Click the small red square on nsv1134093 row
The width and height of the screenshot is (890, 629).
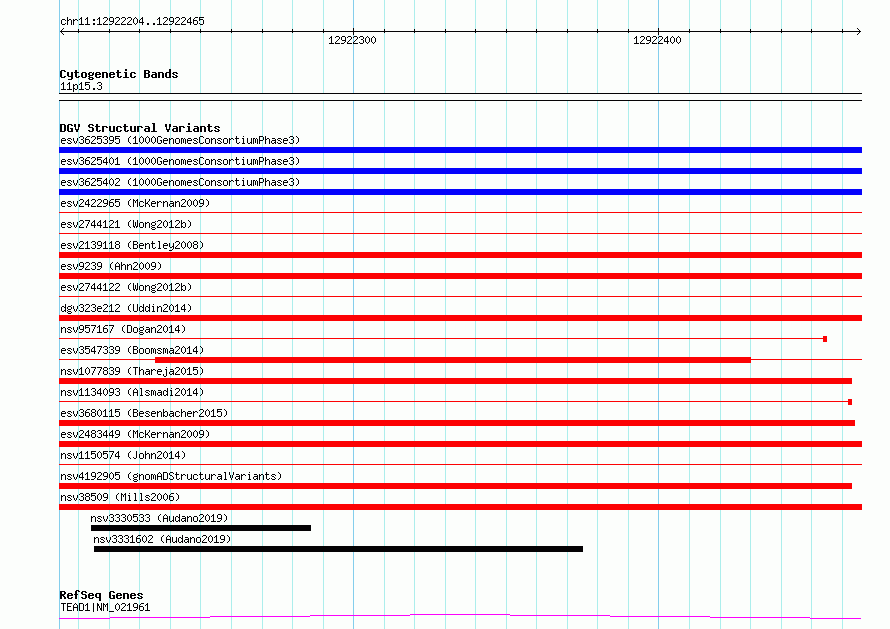point(850,402)
